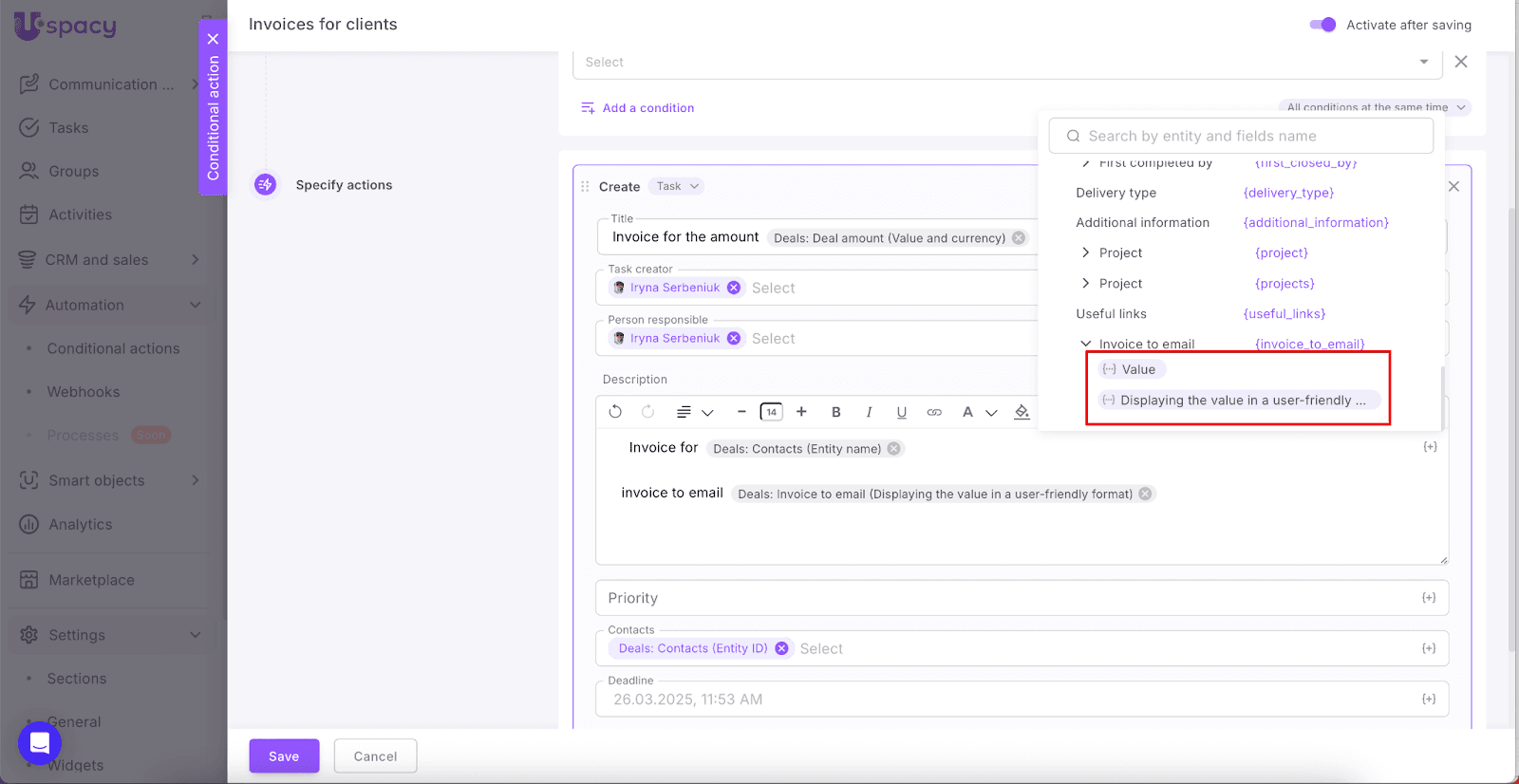
Task: Apply bold formatting in description editor
Action: (835, 412)
